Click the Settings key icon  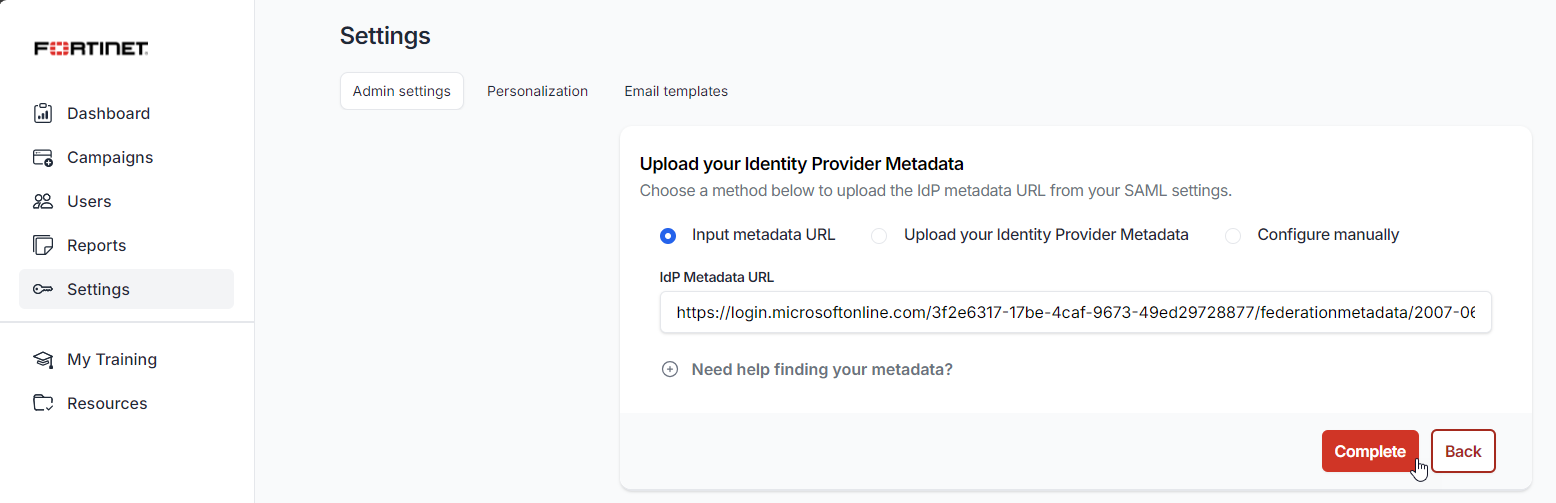[43, 289]
